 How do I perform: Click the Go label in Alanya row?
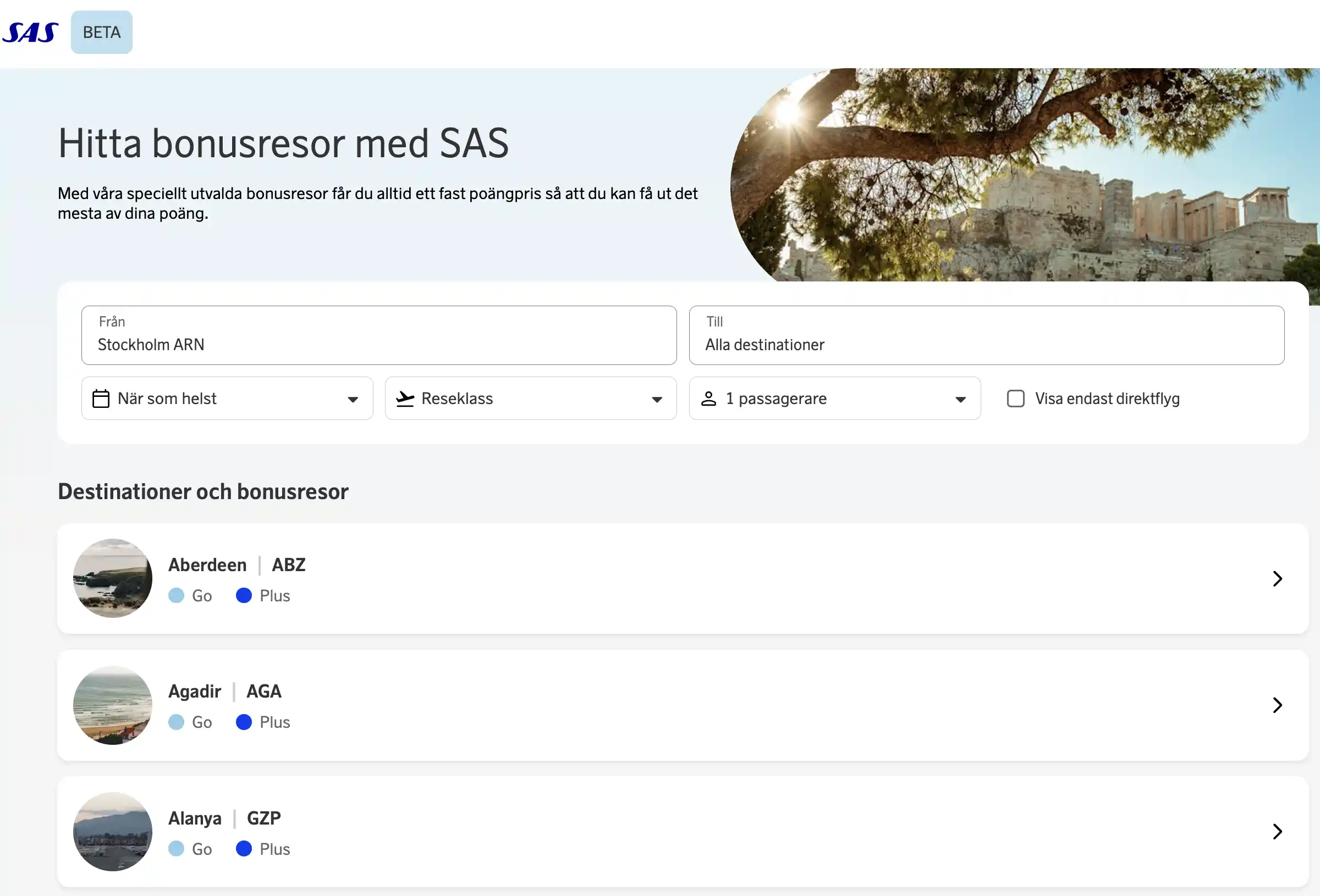click(202, 849)
